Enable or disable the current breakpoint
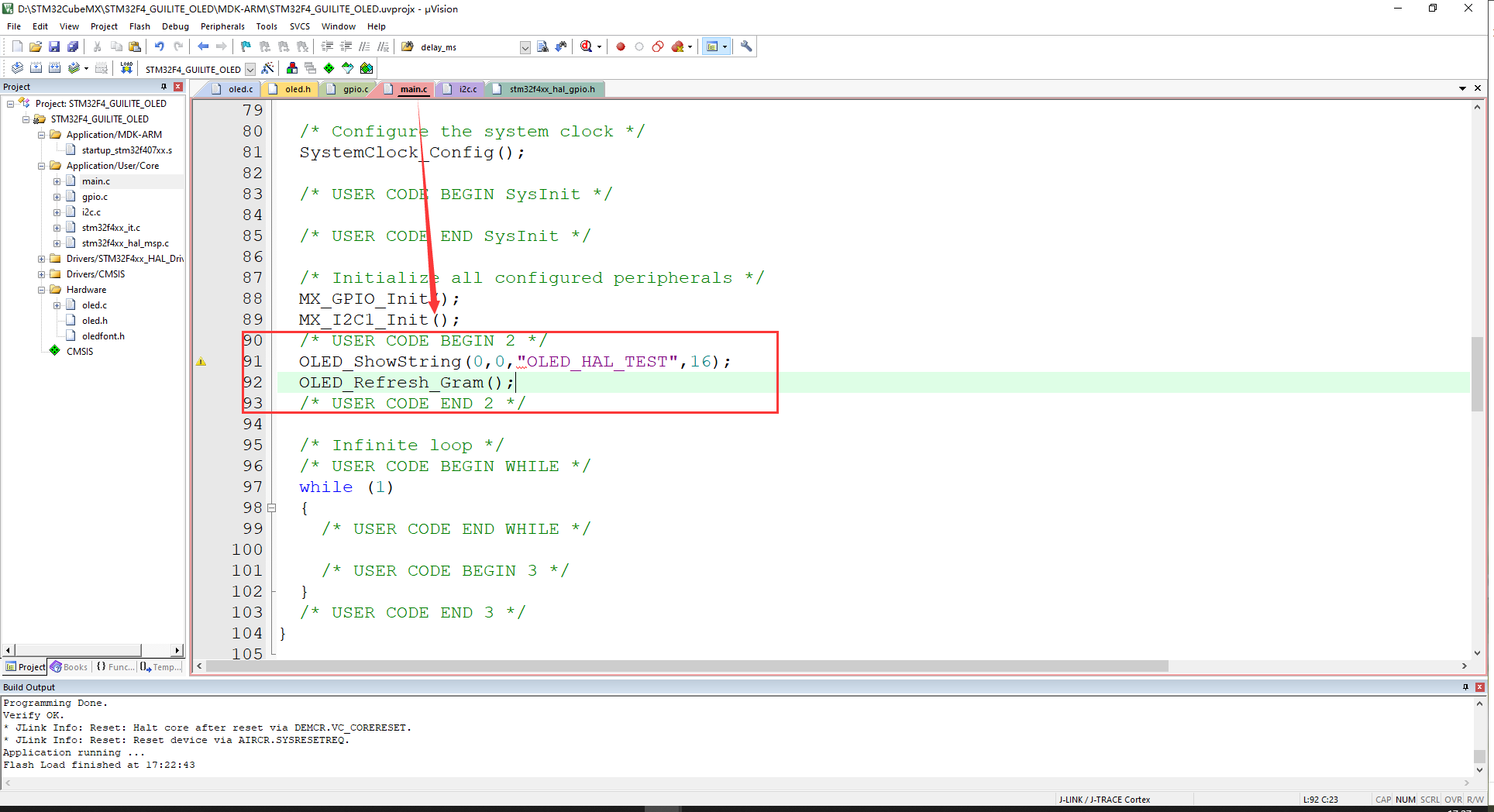Image resolution: width=1494 pixels, height=812 pixels. click(639, 46)
